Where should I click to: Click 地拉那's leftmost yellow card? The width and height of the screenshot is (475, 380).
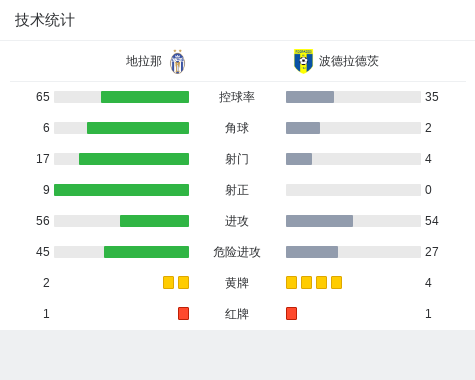(168, 283)
